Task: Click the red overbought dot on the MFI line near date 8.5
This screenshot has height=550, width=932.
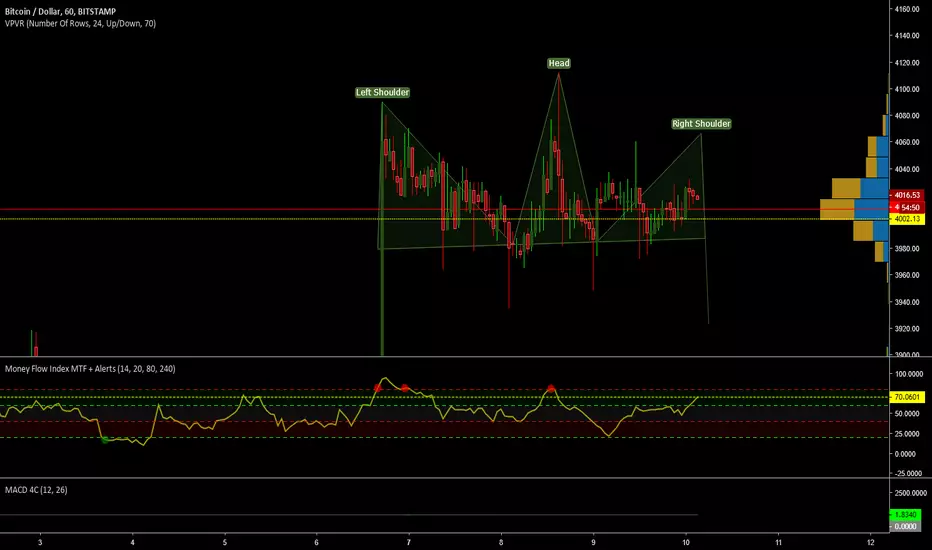Action: tap(551, 389)
